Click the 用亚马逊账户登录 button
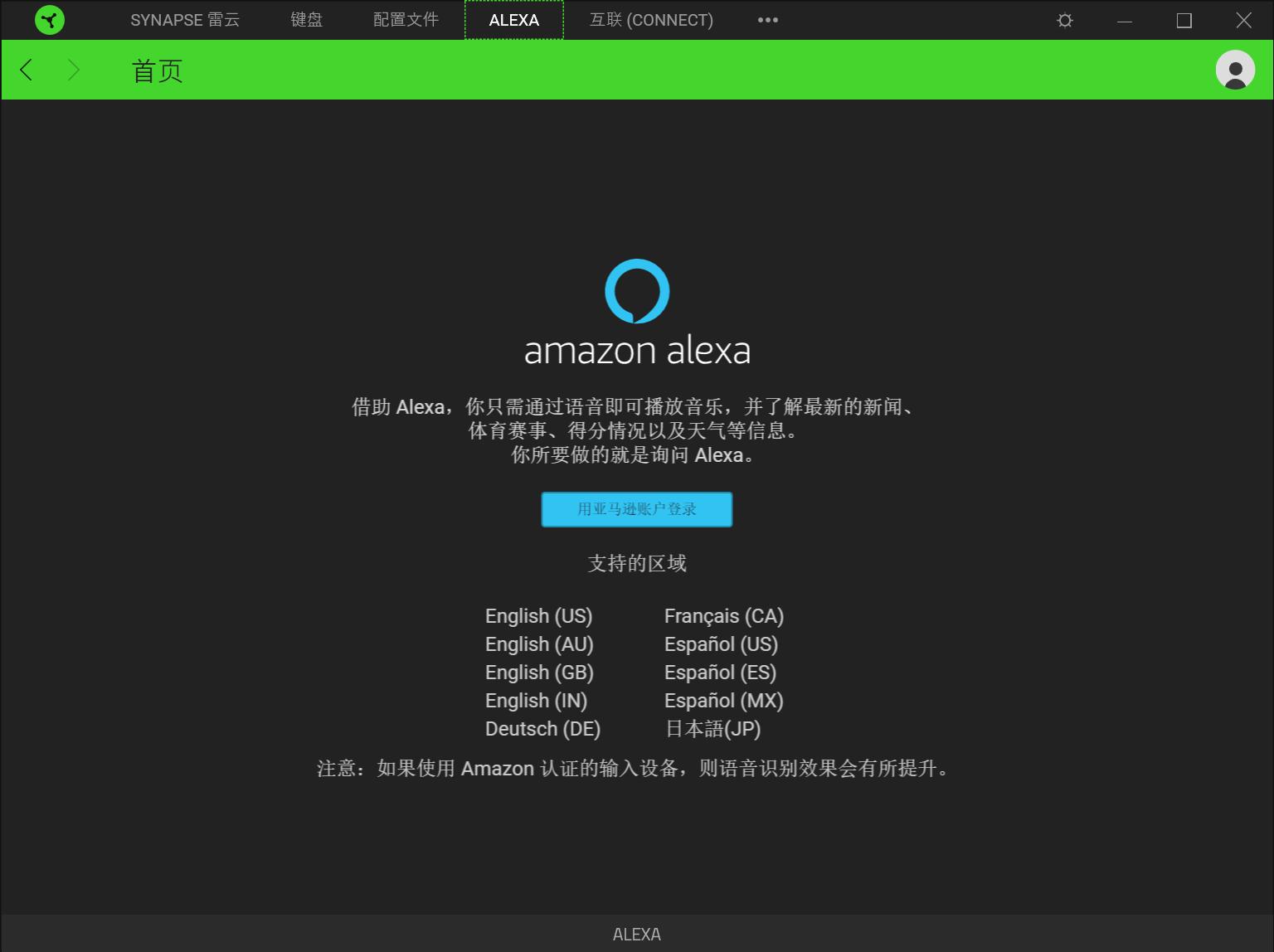The image size is (1274, 952). [637, 509]
